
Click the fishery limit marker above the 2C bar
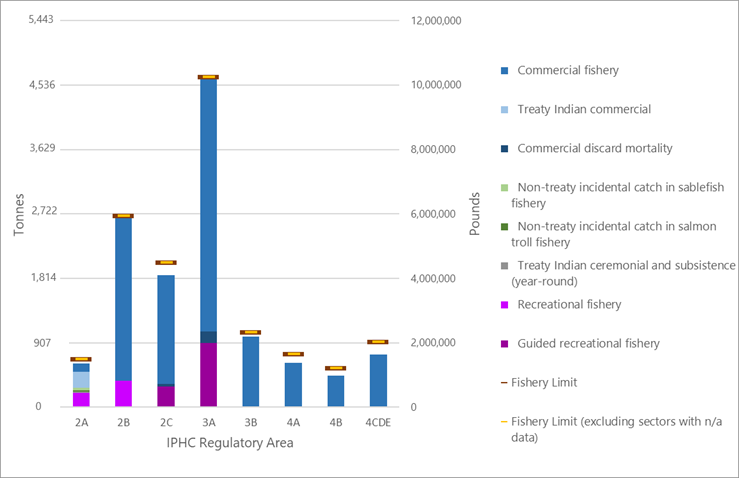(166, 262)
